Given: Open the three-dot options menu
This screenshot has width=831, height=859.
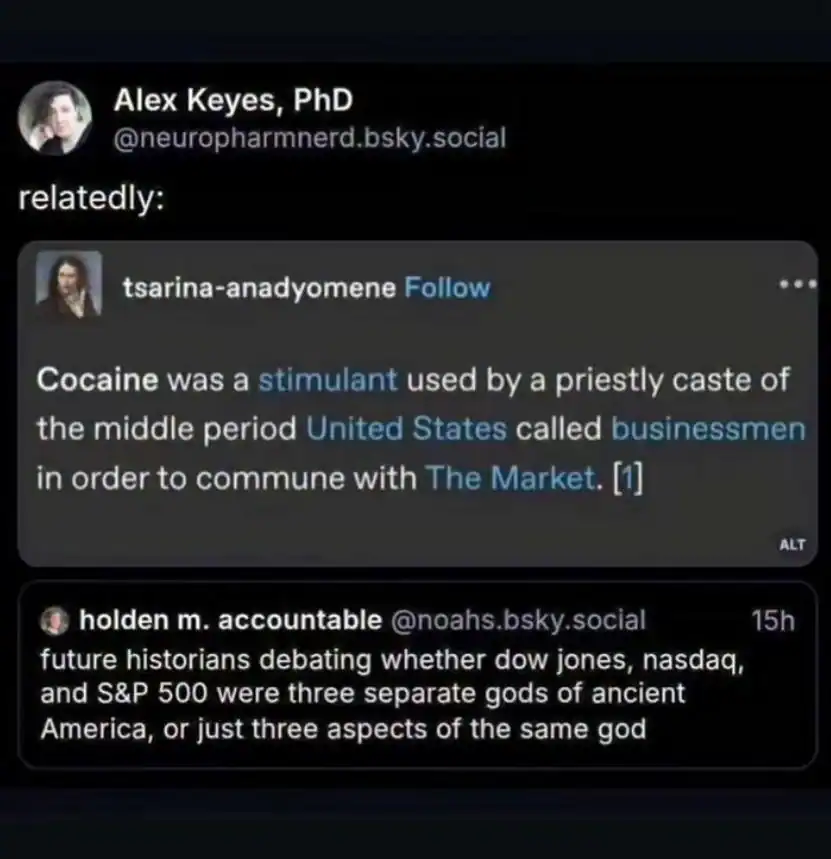Looking at the screenshot, I should click(797, 285).
